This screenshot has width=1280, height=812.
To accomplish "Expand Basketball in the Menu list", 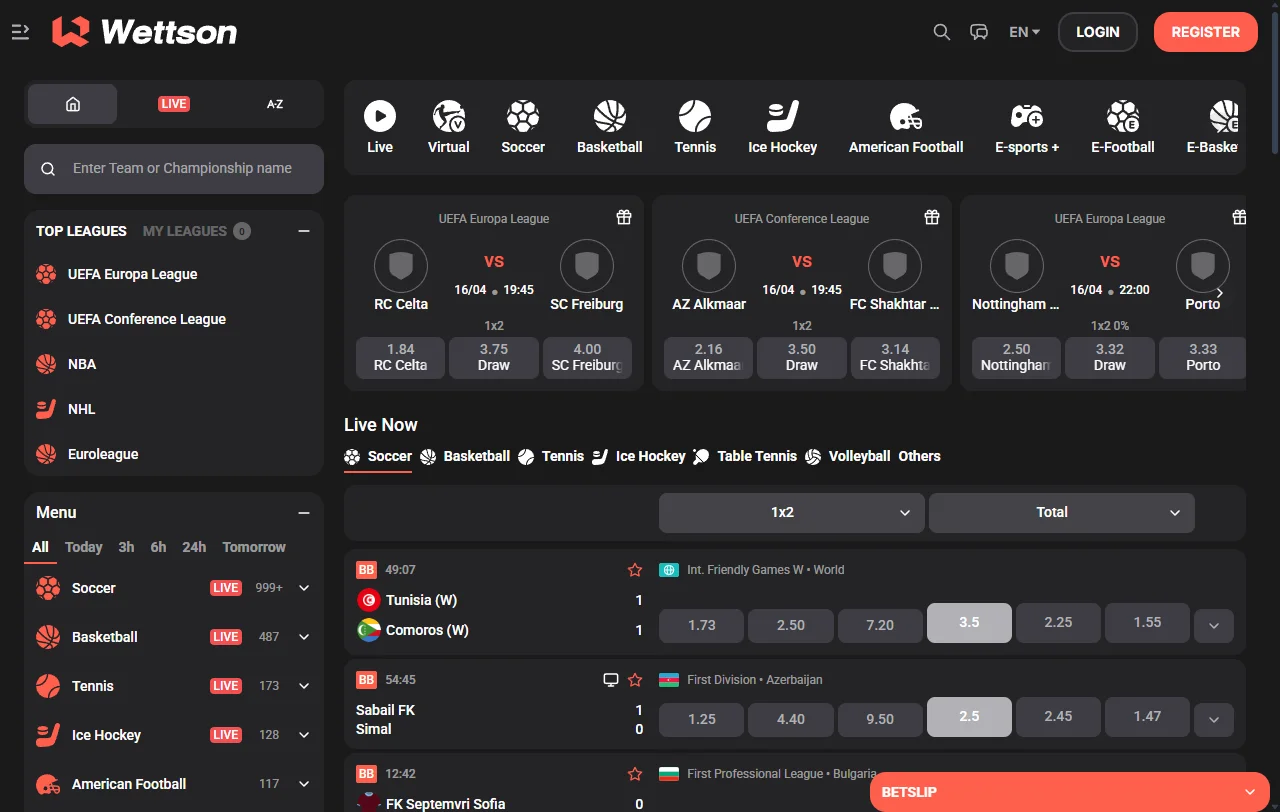I will [304, 637].
